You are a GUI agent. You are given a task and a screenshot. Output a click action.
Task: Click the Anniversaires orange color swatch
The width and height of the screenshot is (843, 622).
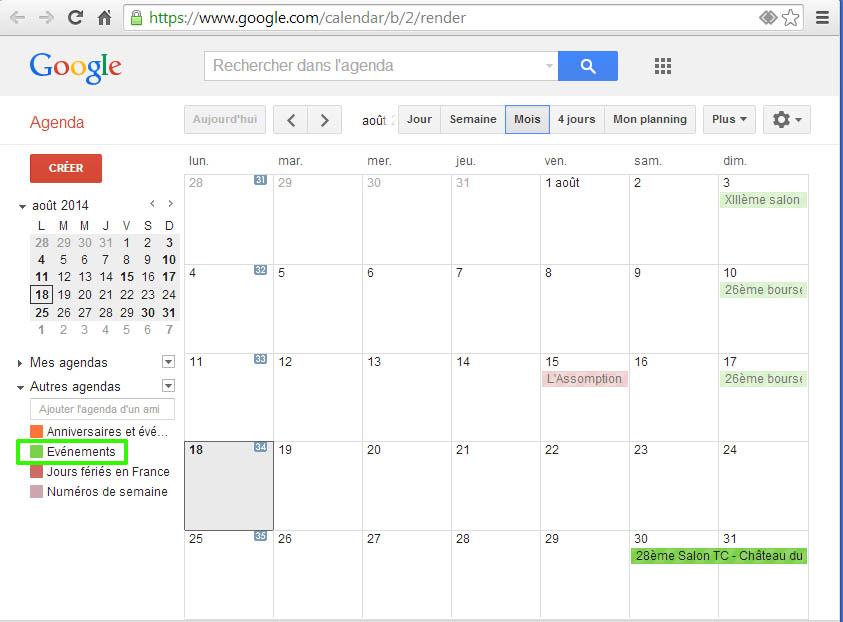pyautogui.click(x=37, y=432)
